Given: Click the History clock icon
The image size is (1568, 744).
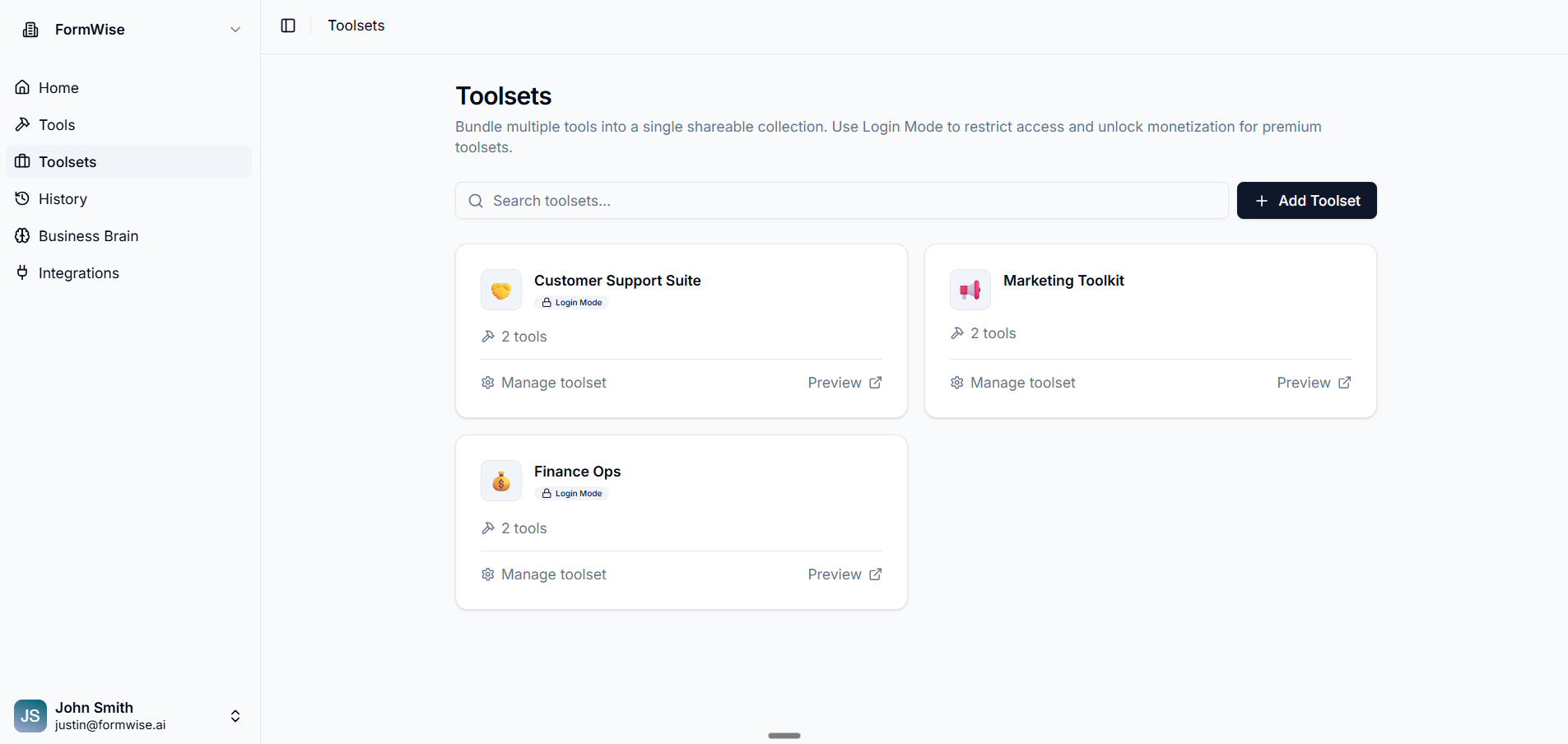Looking at the screenshot, I should pyautogui.click(x=22, y=198).
